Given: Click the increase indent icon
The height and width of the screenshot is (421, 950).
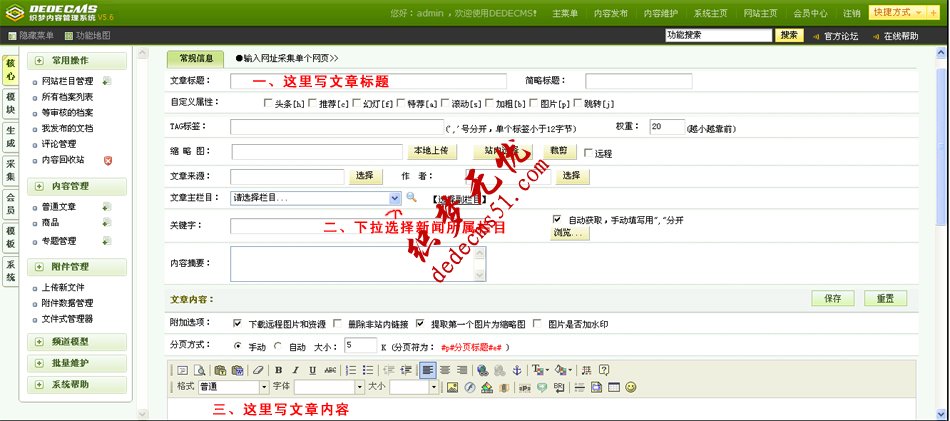Looking at the screenshot, I should tap(407, 370).
